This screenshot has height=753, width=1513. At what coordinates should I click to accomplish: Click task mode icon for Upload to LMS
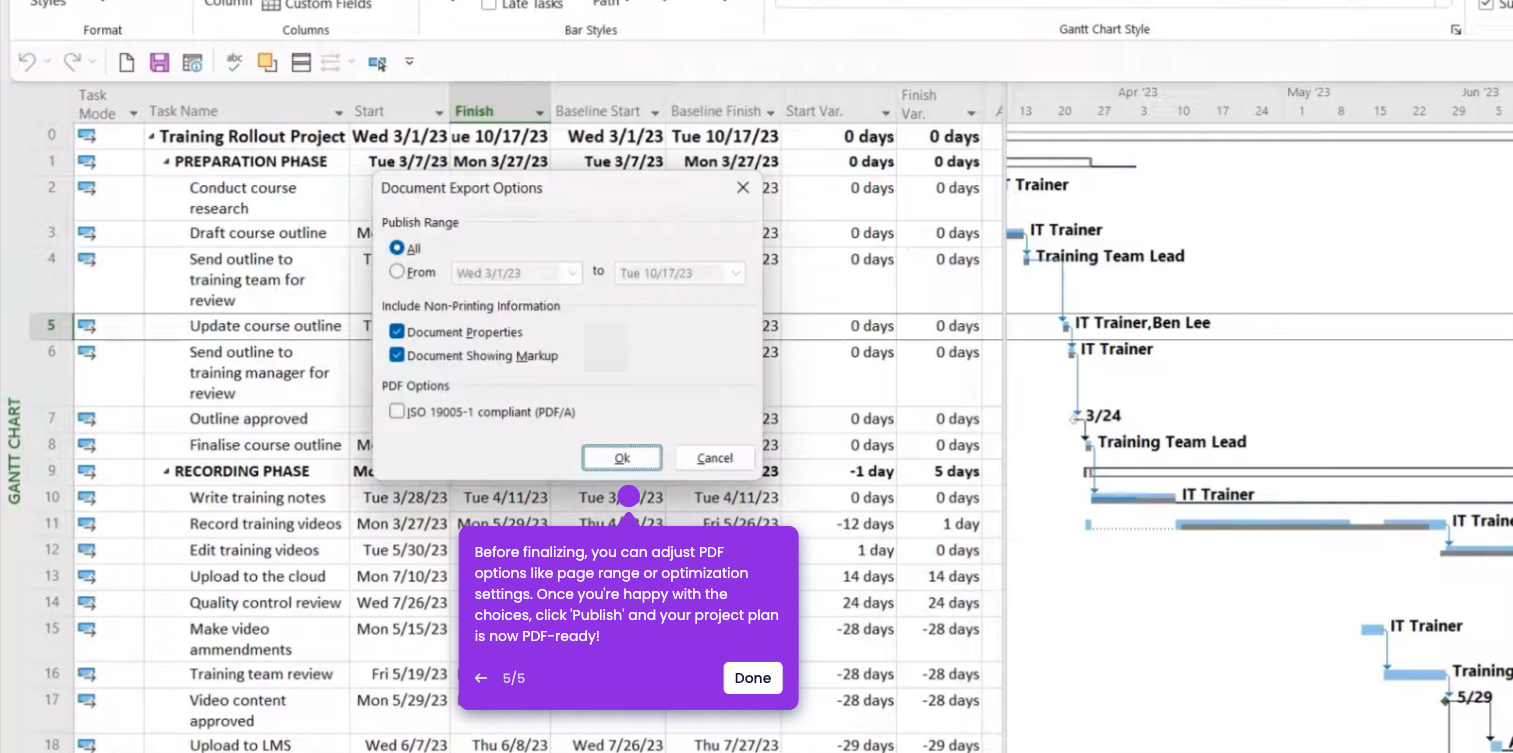point(87,745)
